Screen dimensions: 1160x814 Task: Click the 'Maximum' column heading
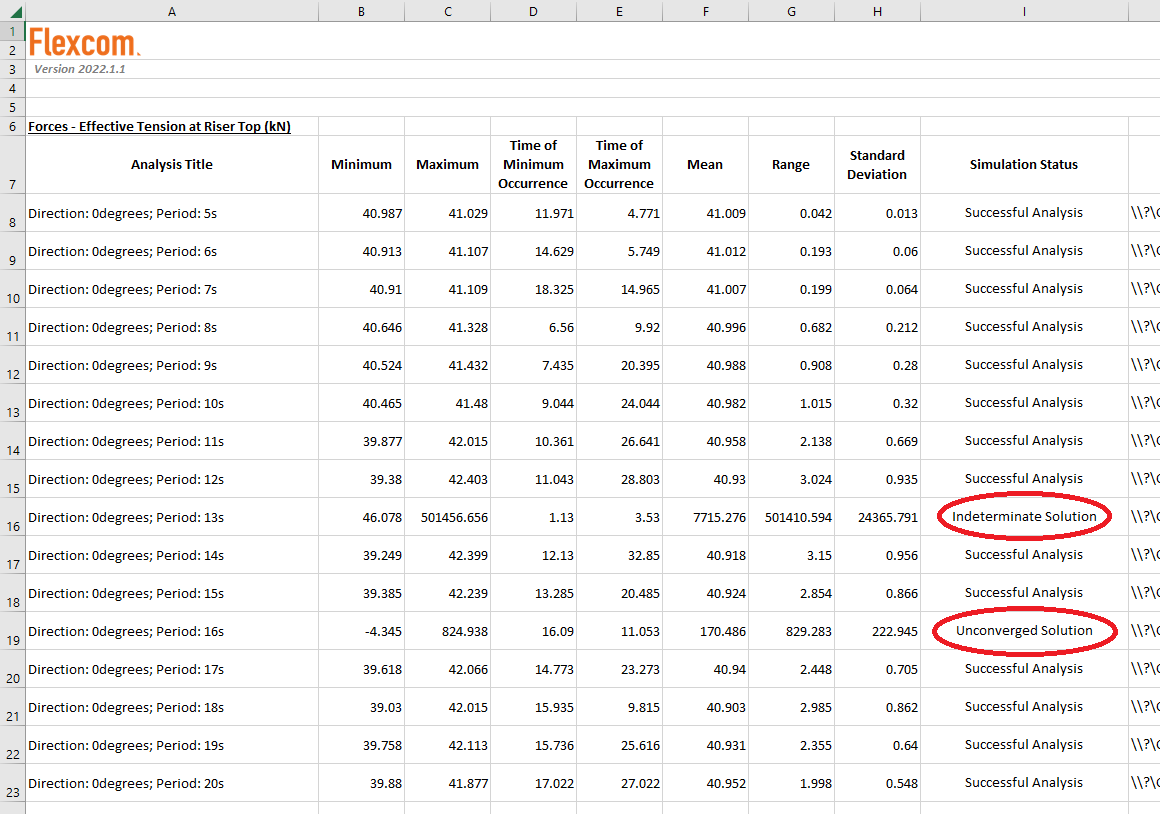coord(447,164)
